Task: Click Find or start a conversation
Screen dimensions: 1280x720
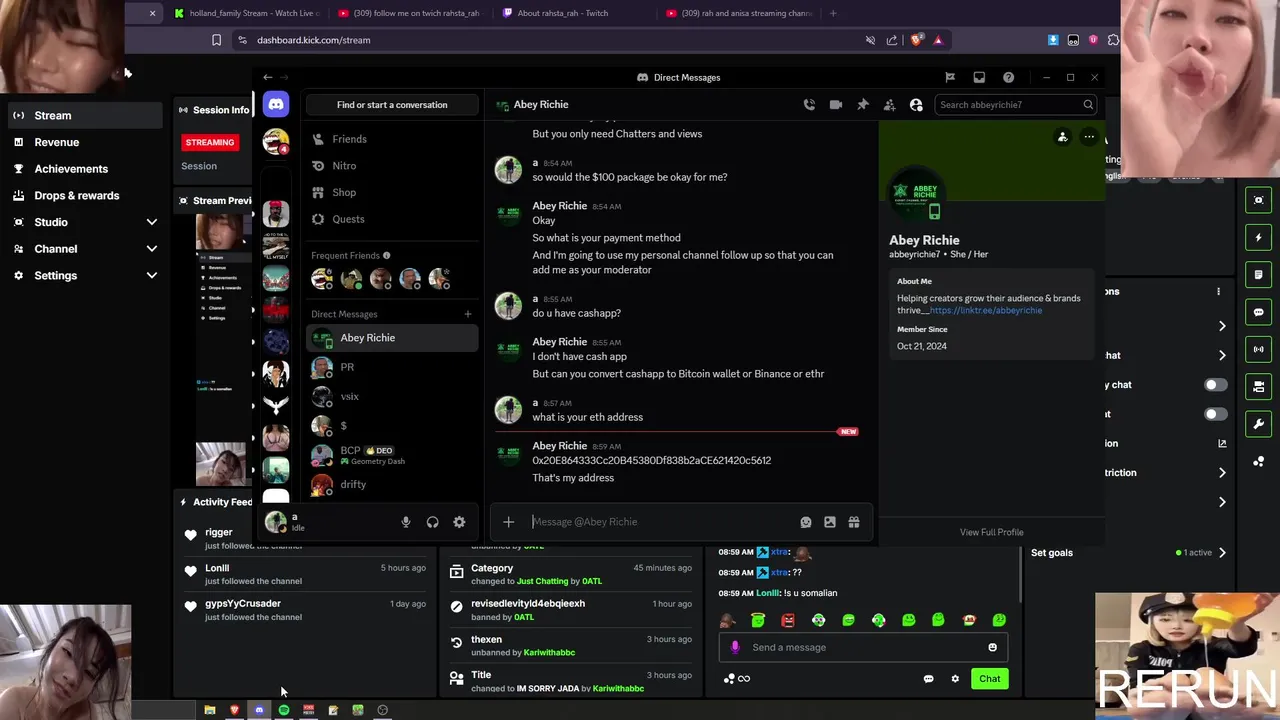Action: point(392,104)
